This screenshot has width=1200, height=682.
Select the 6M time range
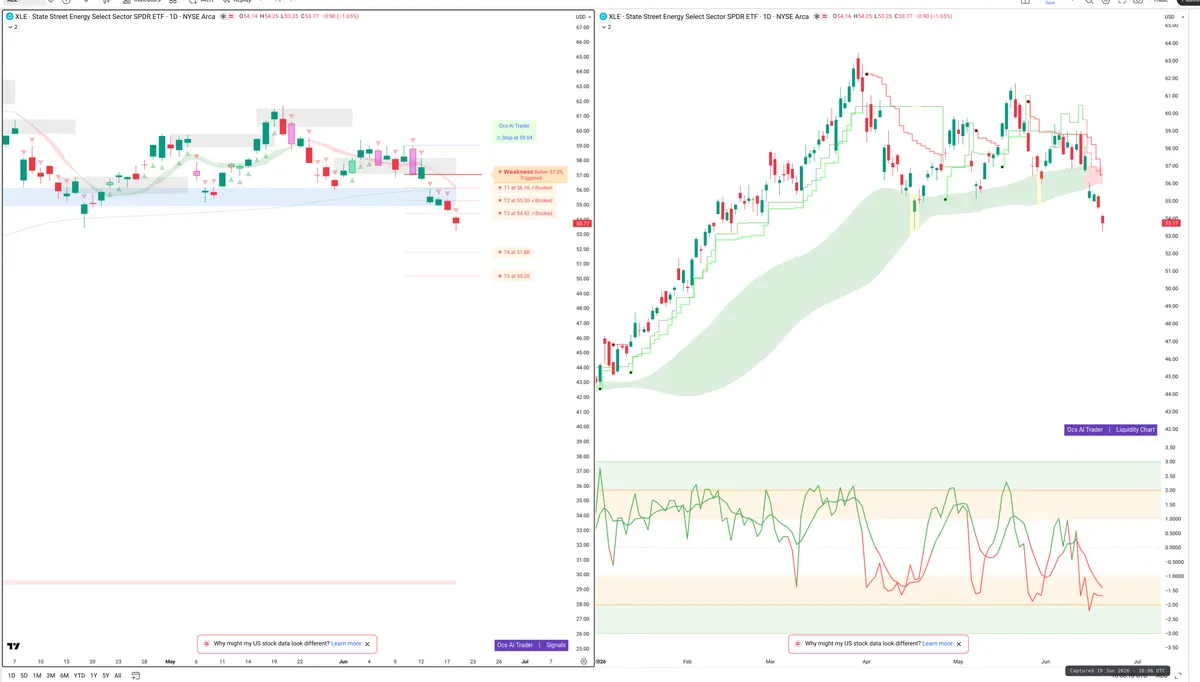coord(64,676)
